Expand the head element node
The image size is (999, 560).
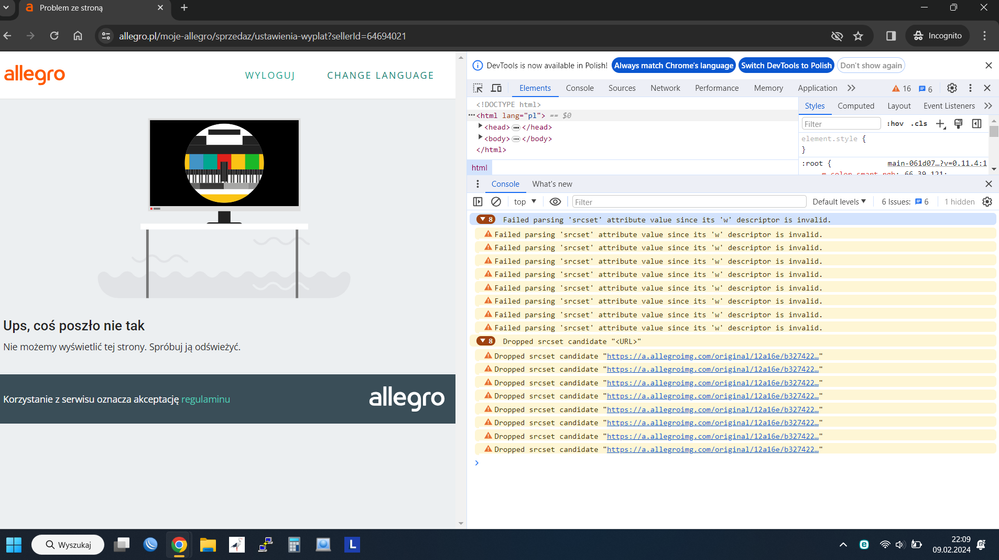pos(480,127)
